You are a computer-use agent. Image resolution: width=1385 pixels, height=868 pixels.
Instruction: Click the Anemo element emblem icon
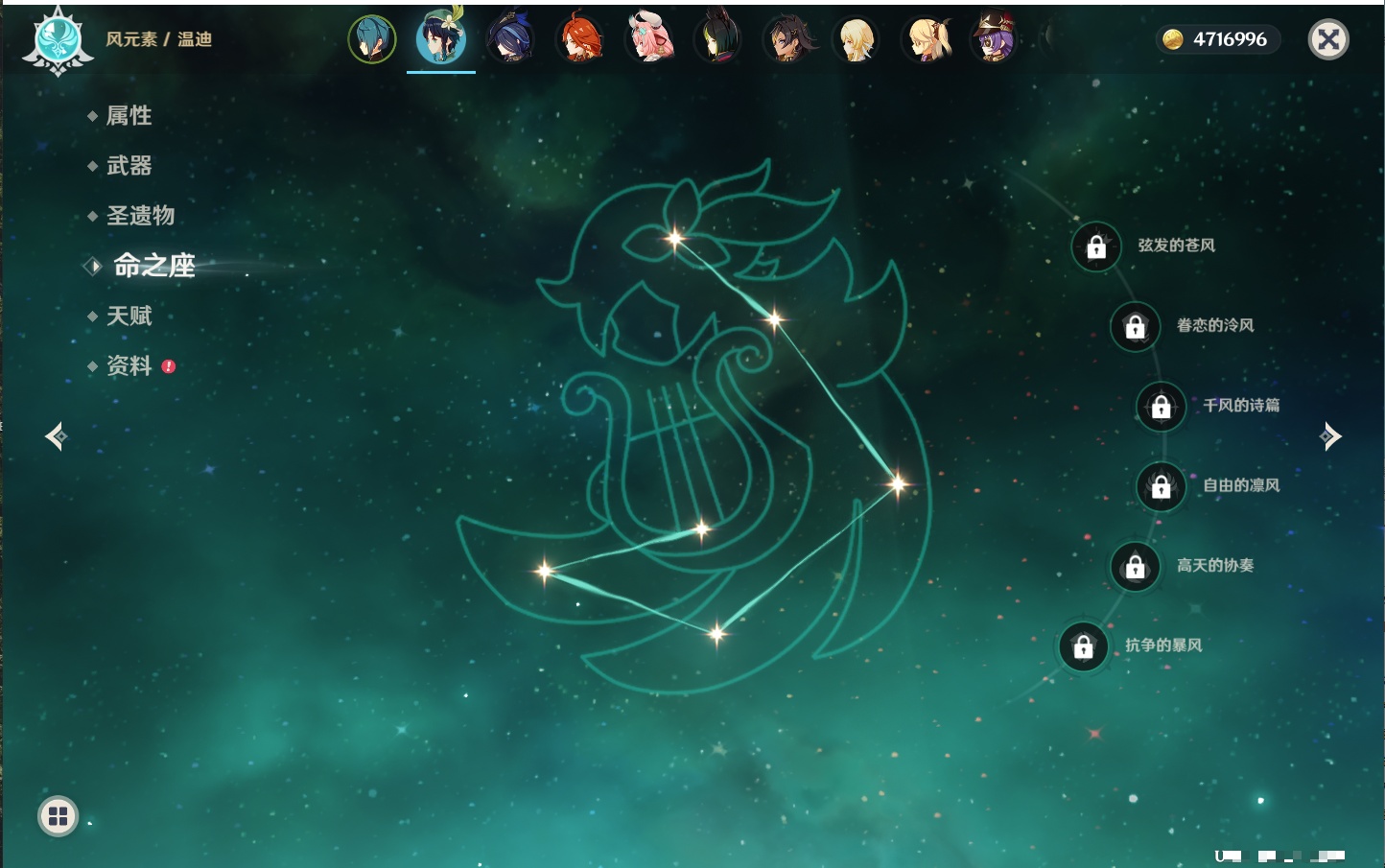pos(58,40)
